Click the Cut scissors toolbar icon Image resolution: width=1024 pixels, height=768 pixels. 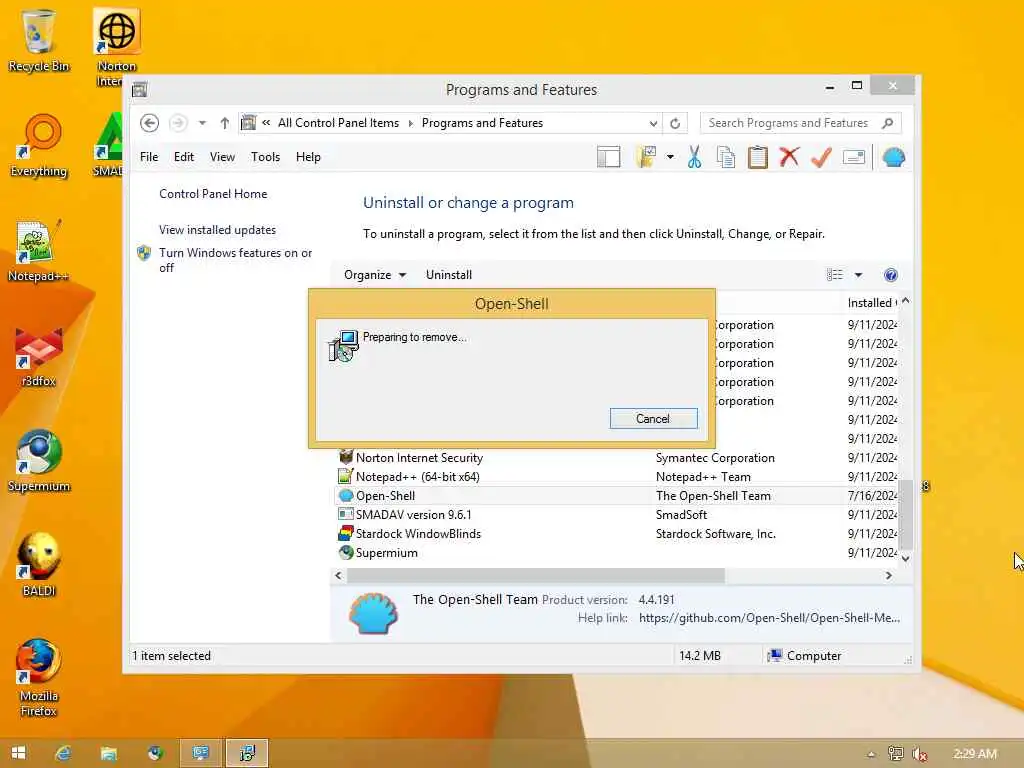click(694, 157)
